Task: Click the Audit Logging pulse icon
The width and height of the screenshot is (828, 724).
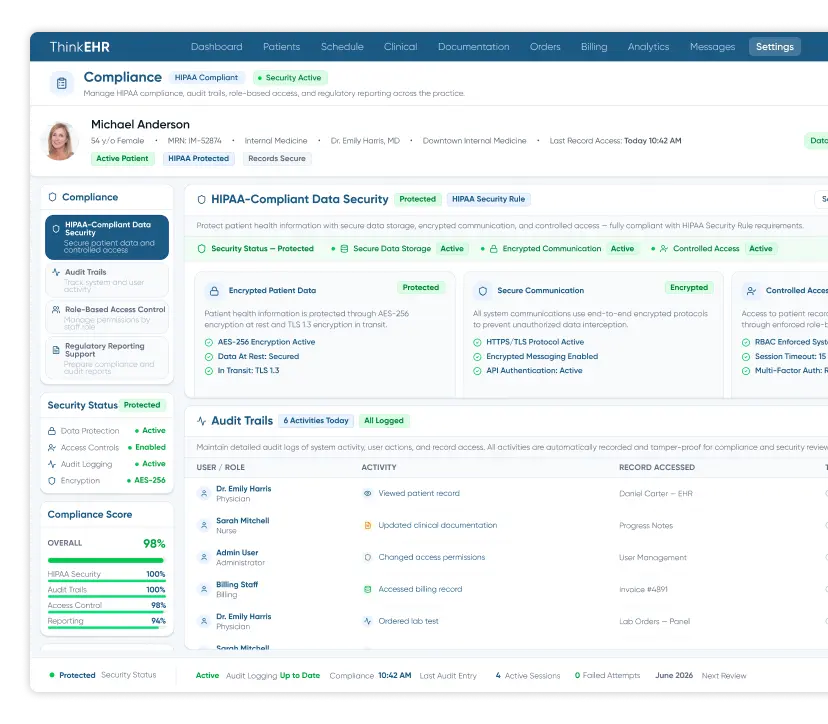Action: point(52,464)
